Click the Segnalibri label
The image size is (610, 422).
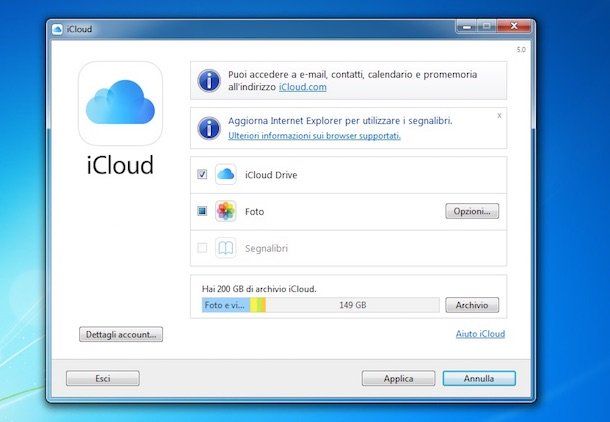click(x=266, y=248)
